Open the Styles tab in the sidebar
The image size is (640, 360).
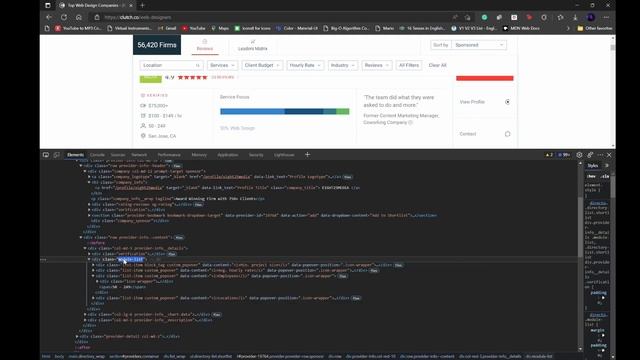(593, 166)
